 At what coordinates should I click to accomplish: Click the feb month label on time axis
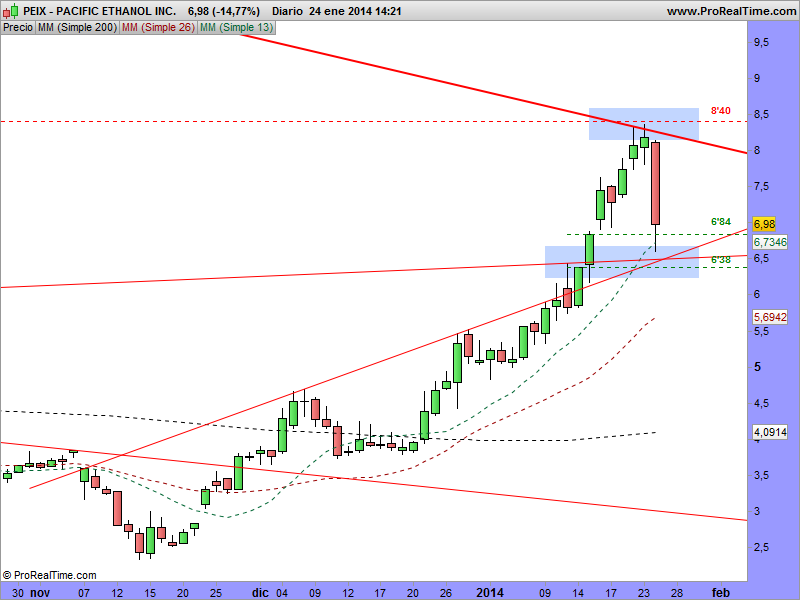(720, 593)
